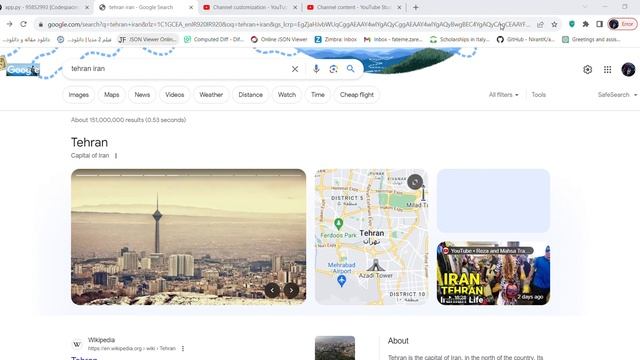Open Scholarships in Italy bookmark

pos(460,39)
